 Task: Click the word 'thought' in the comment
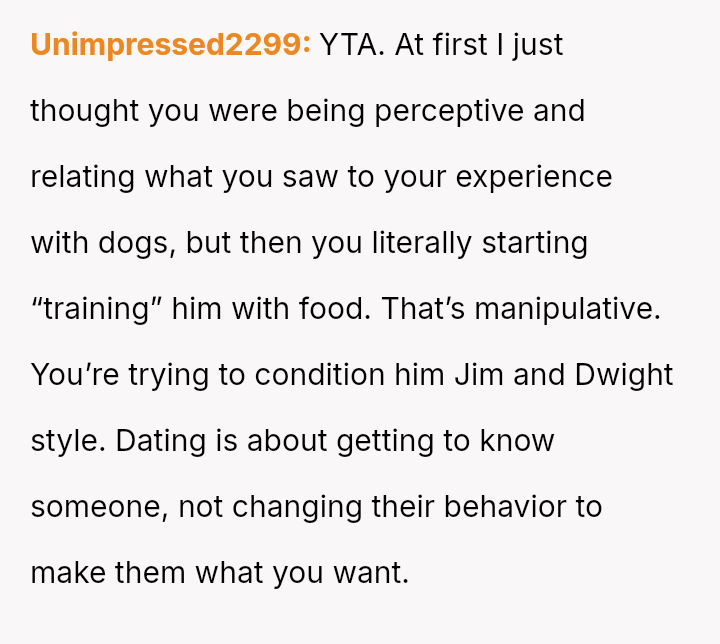[x=84, y=111]
